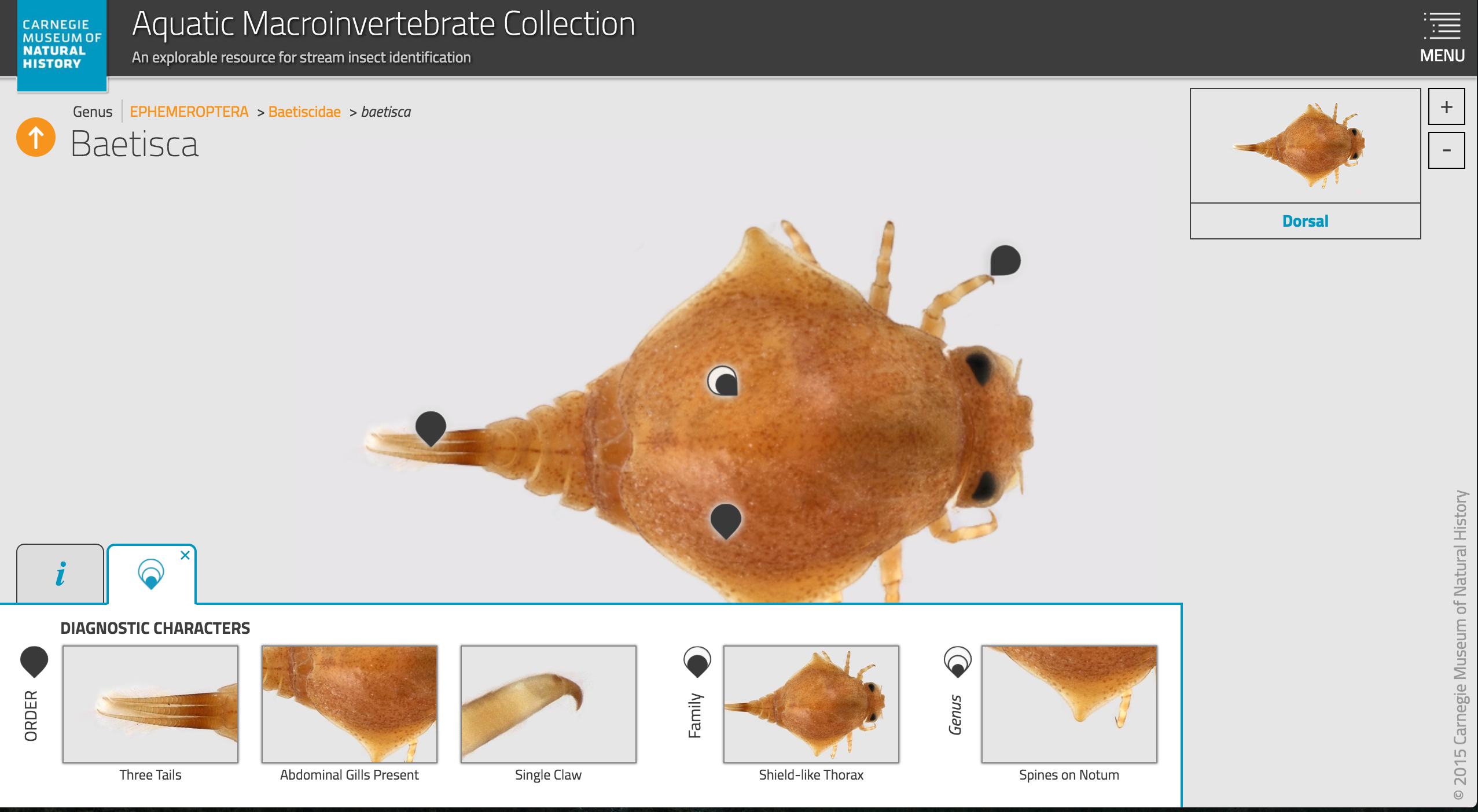1478x812 pixels.
Task: Click the DIAGNOSTIC CHARACTERS heading
Action: pyautogui.click(x=155, y=628)
